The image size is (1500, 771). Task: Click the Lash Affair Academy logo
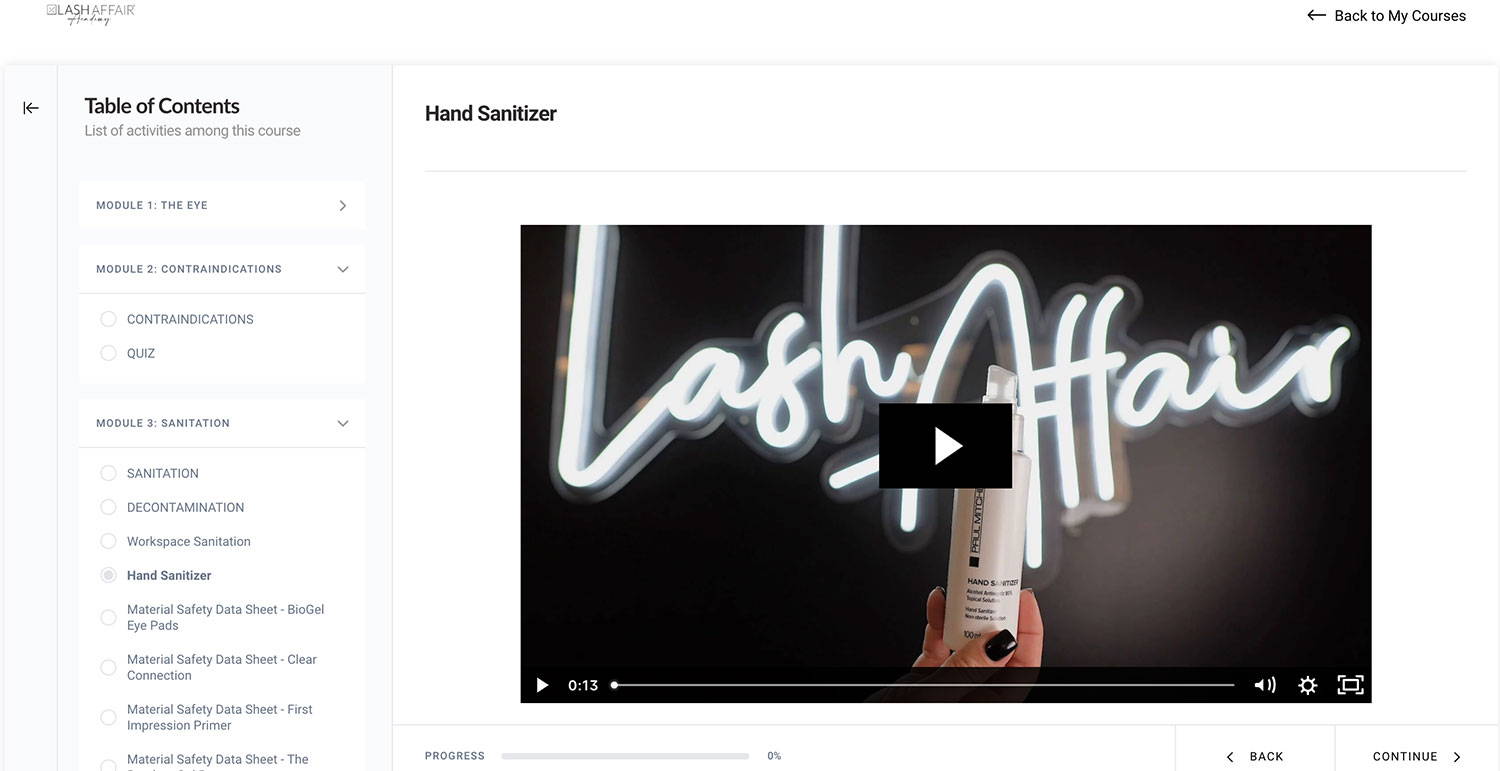coord(91,13)
